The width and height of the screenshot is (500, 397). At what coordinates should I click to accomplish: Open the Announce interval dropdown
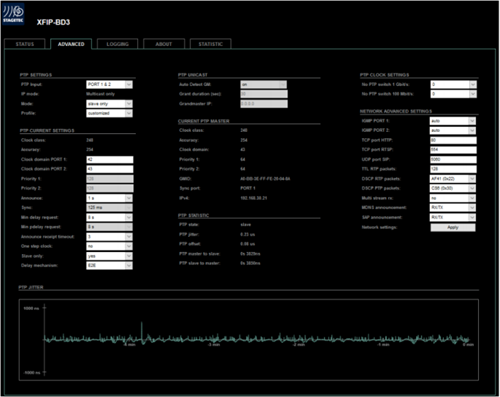coord(109,198)
